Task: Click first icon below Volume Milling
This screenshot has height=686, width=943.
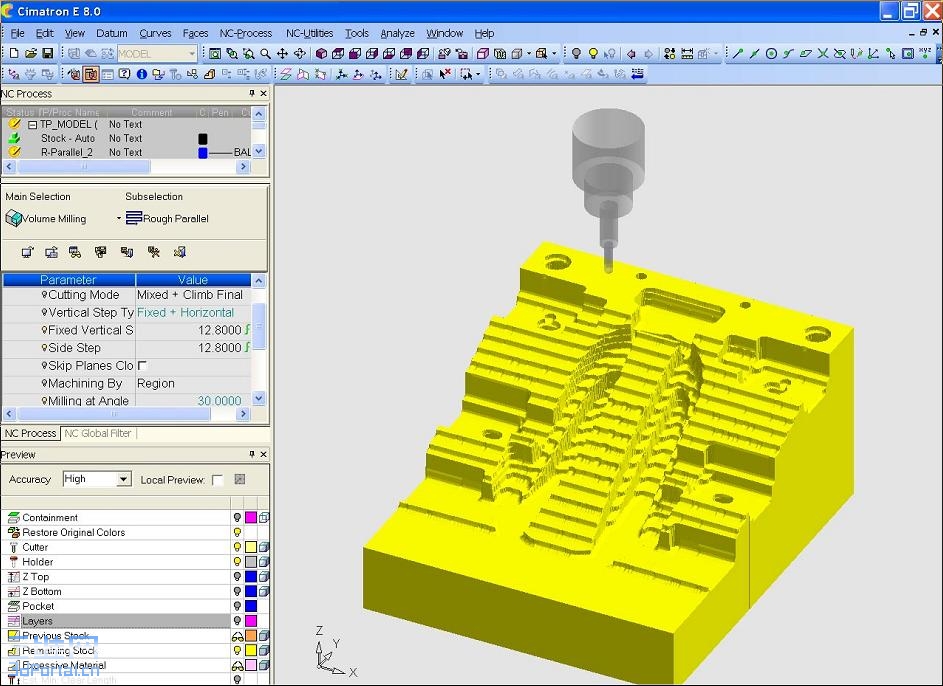Action: pyautogui.click(x=27, y=252)
